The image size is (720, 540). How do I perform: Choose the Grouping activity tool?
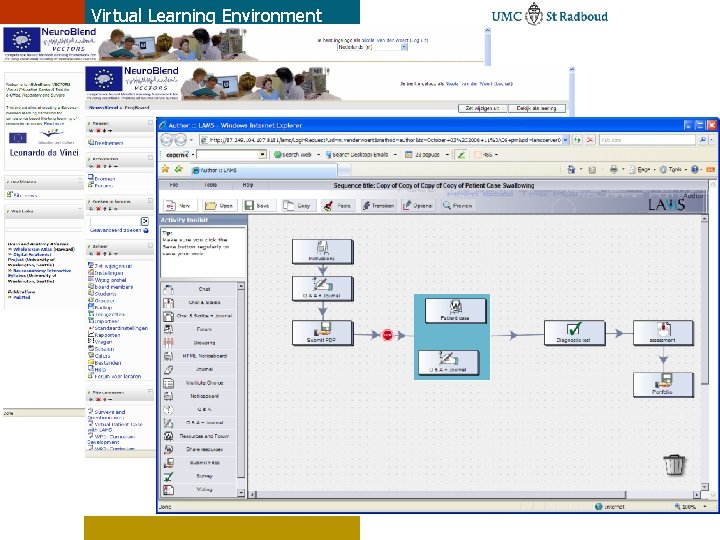(x=198, y=343)
